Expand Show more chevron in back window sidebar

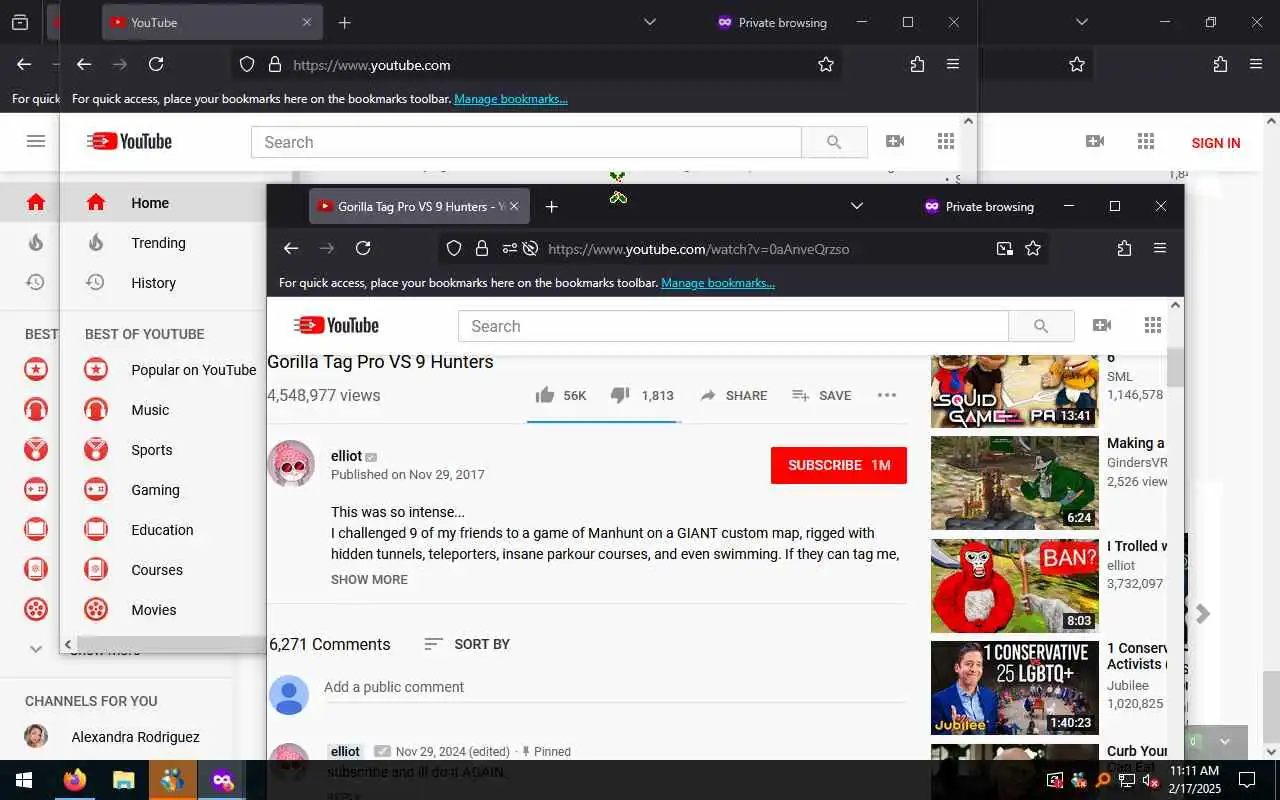point(36,649)
